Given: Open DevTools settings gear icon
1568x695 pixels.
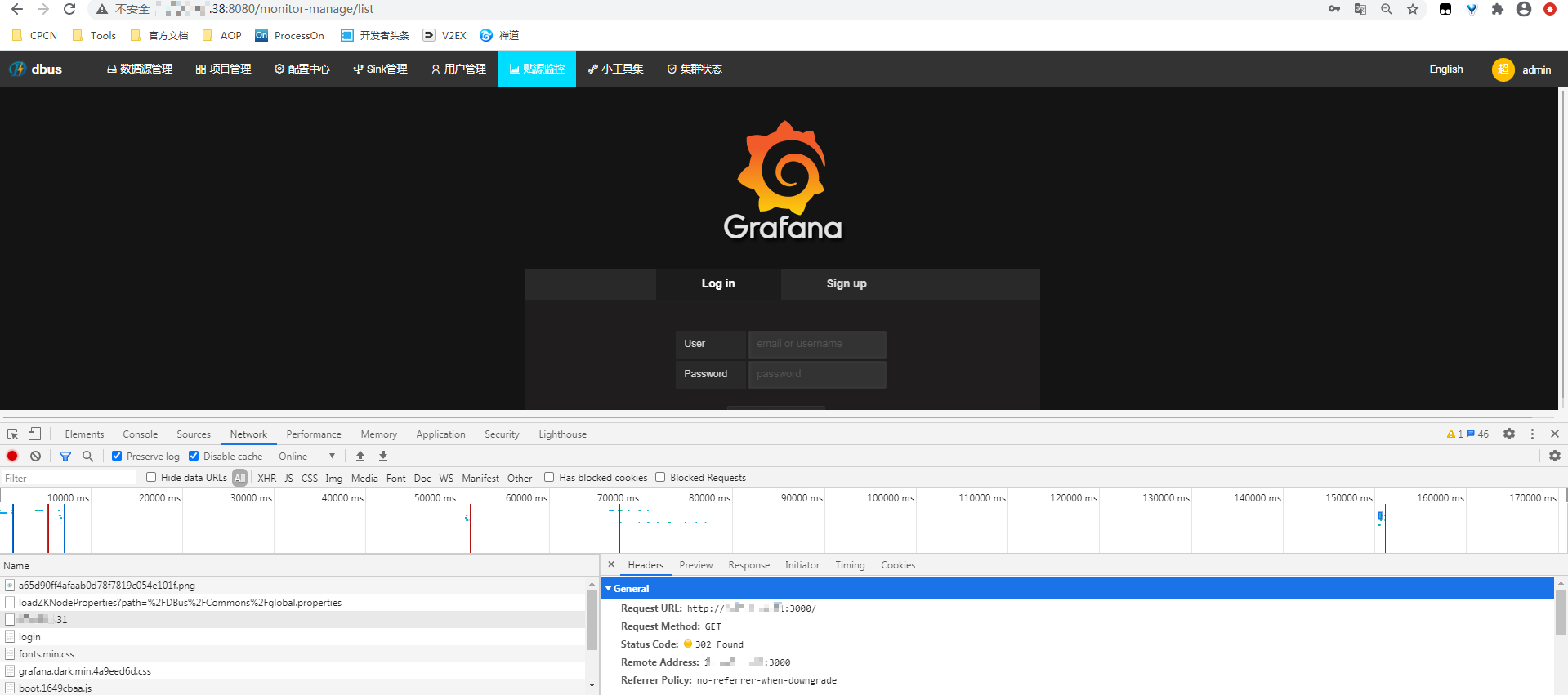Looking at the screenshot, I should tap(1509, 434).
